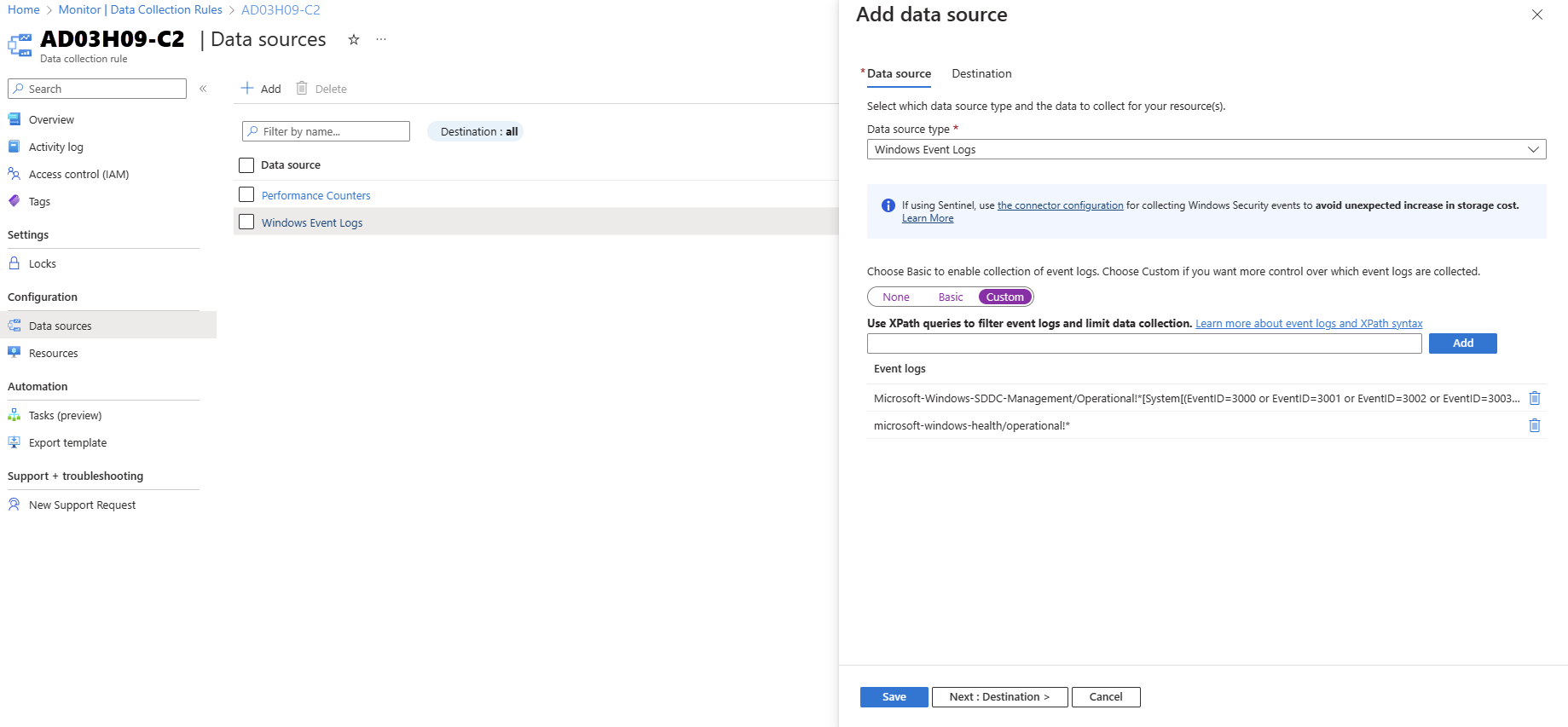
Task: Click the Filter by name field
Action: pos(326,131)
